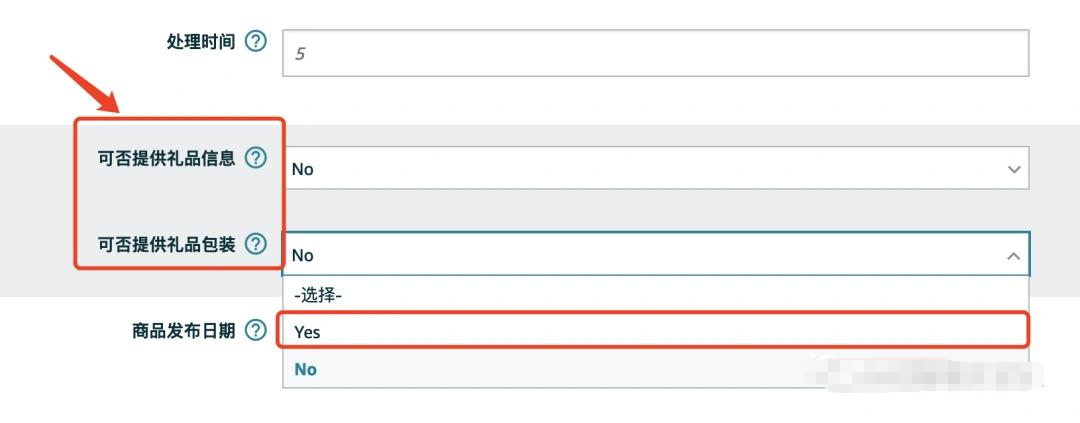Show help tooltip for 可否提供礼品包装
The height and width of the screenshot is (423, 1080).
click(256, 244)
